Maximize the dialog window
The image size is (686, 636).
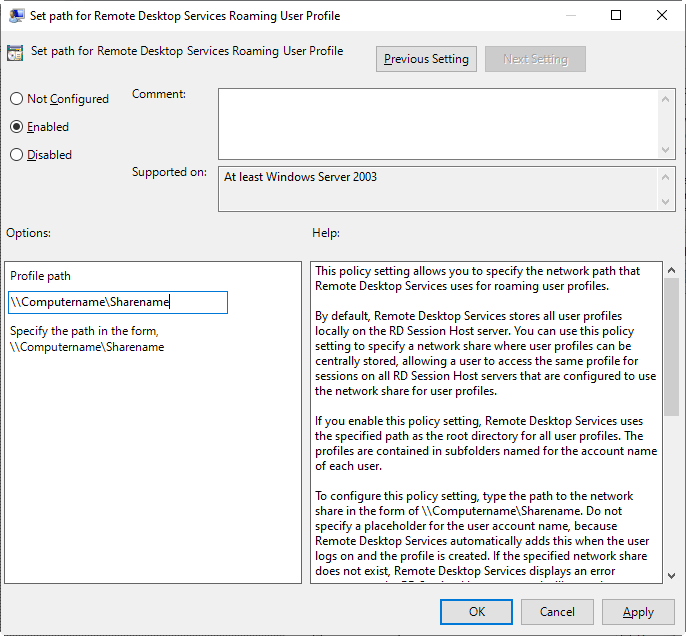pos(616,15)
